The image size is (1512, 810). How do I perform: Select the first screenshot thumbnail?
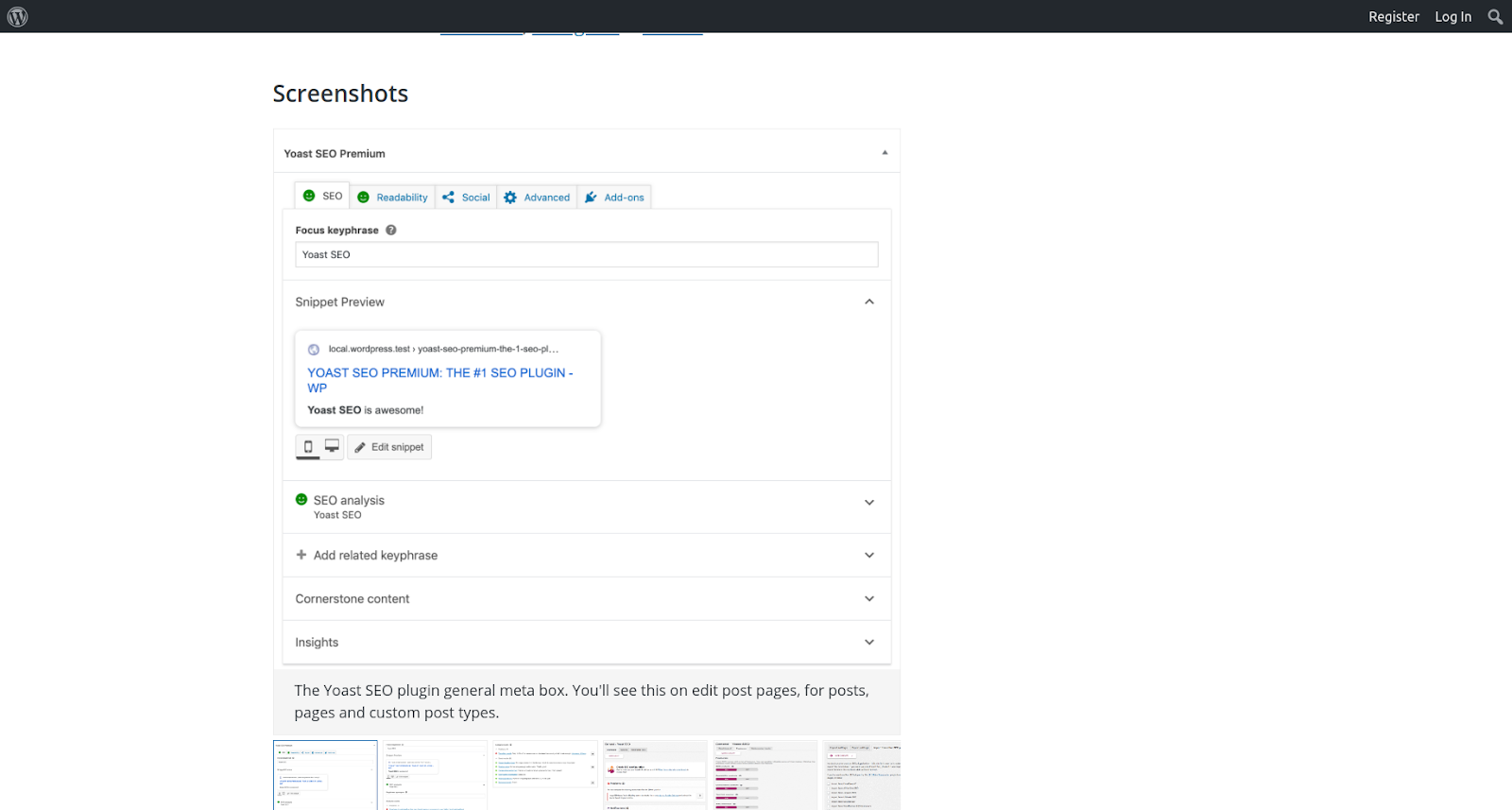(325, 775)
